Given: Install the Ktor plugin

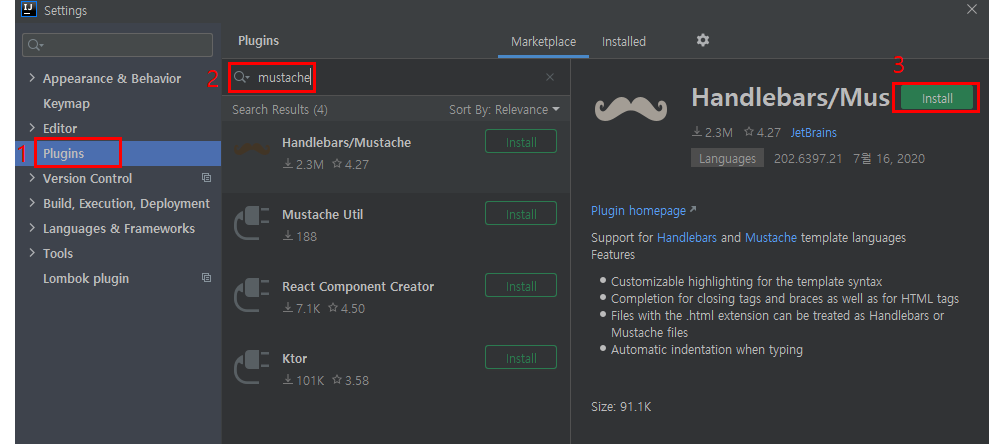Looking at the screenshot, I should click(x=521, y=357).
